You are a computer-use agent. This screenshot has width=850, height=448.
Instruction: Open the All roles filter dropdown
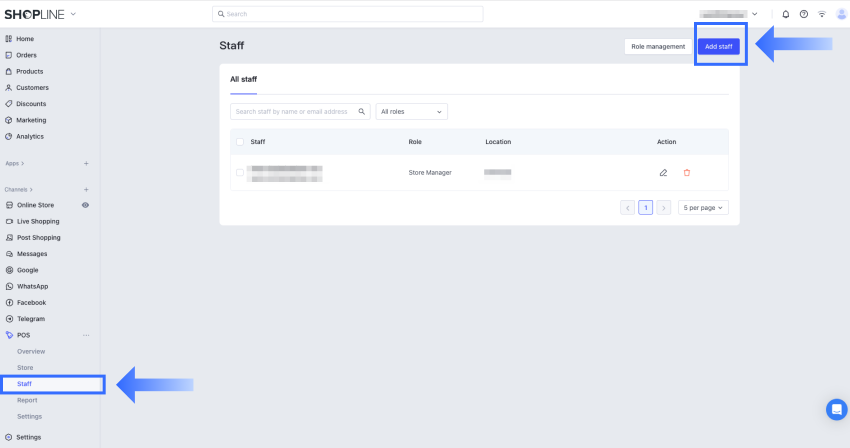point(411,112)
